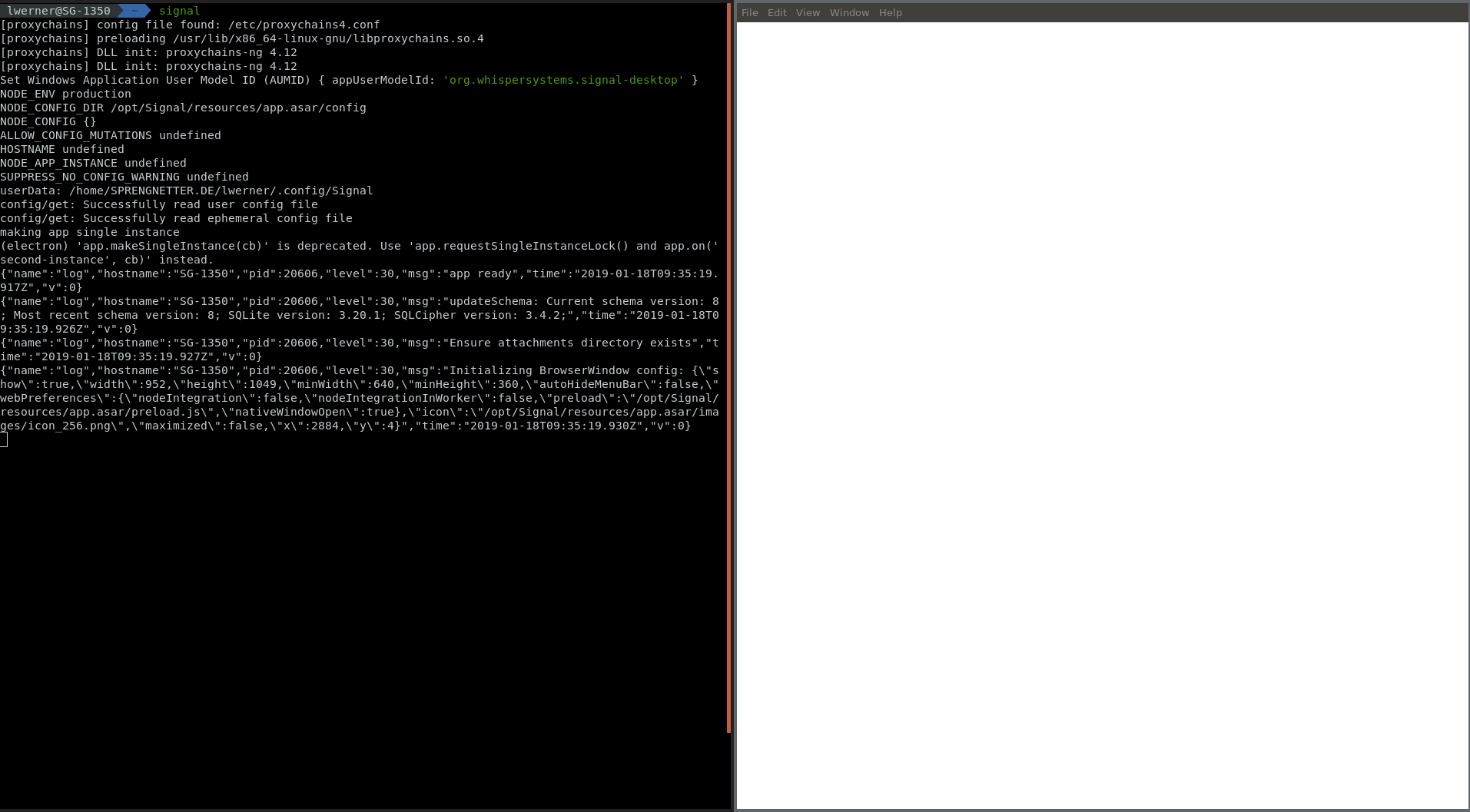This screenshot has width=1470, height=812.
Task: Open the View menu in Signal
Action: (807, 12)
